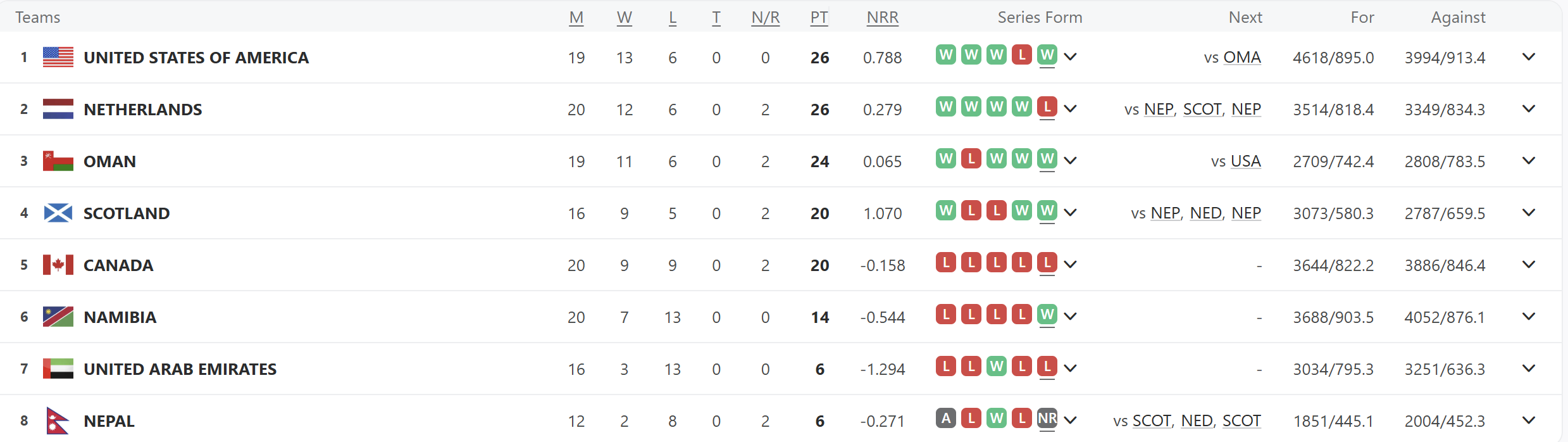Open the OMA link in USA's next match

pyautogui.click(x=1242, y=58)
